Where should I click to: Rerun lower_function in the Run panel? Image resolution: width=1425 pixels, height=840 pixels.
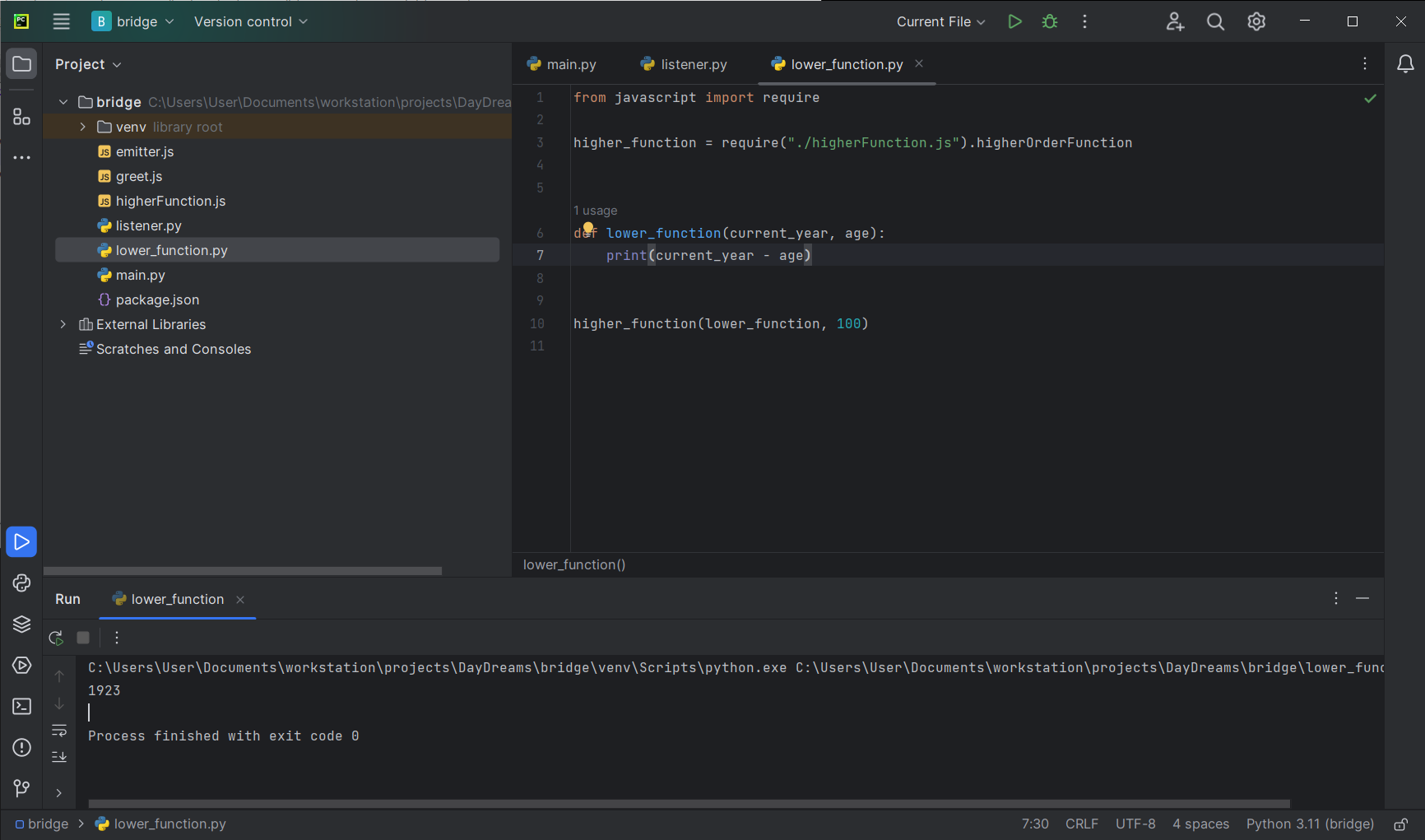click(x=56, y=638)
